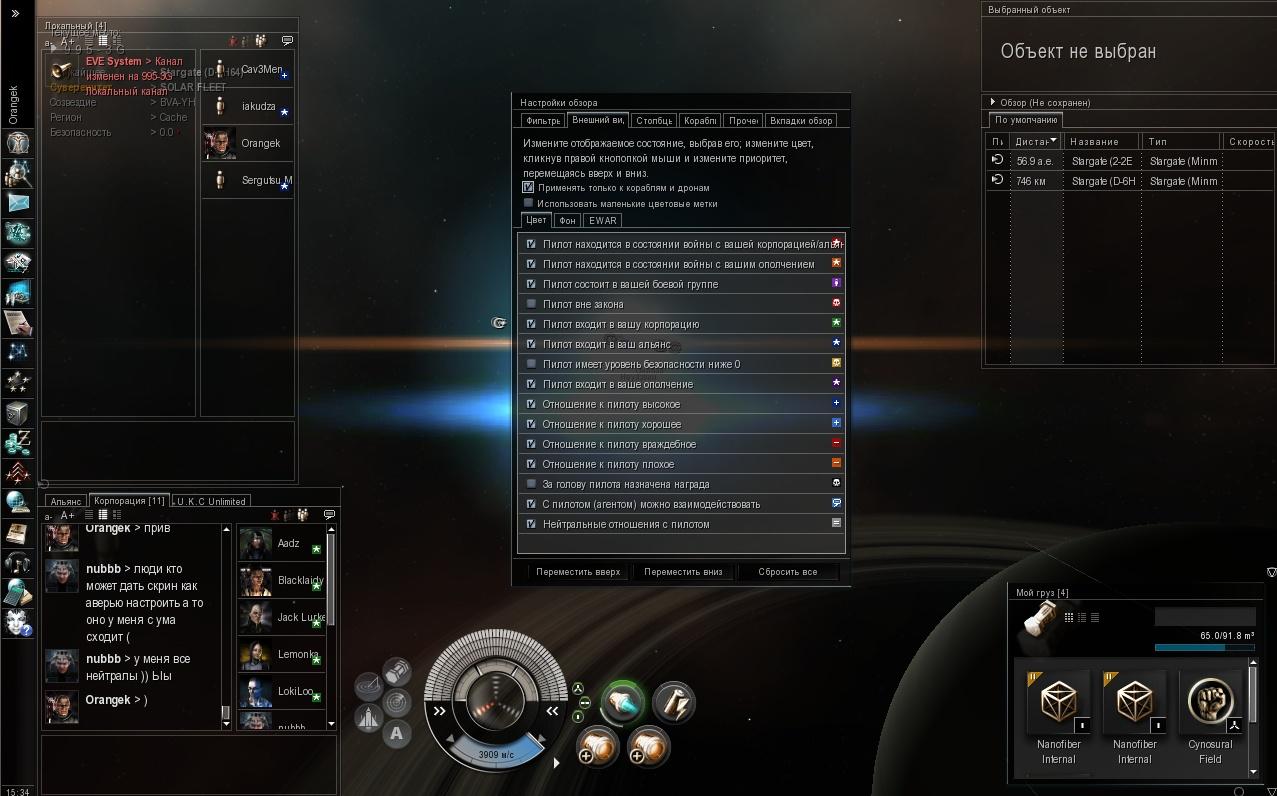Expand the Neocom with the top double-arrow
1277x796 pixels.
pos(15,13)
